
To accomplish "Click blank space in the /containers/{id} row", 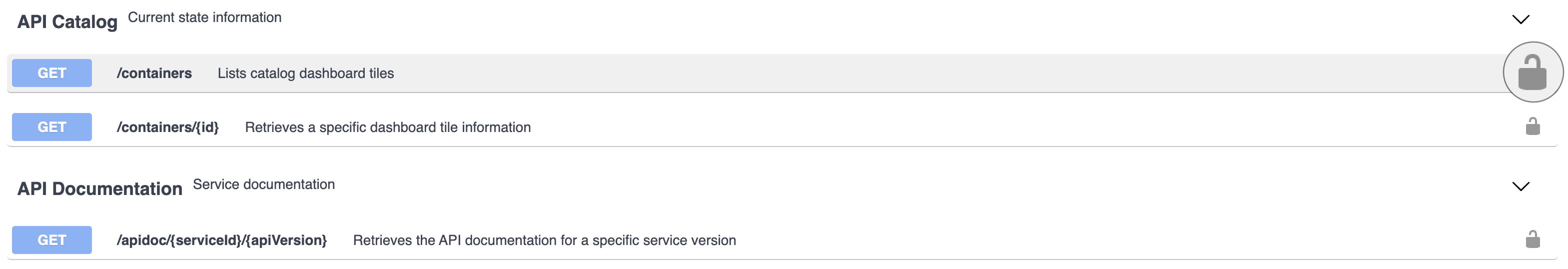I will [x=974, y=127].
